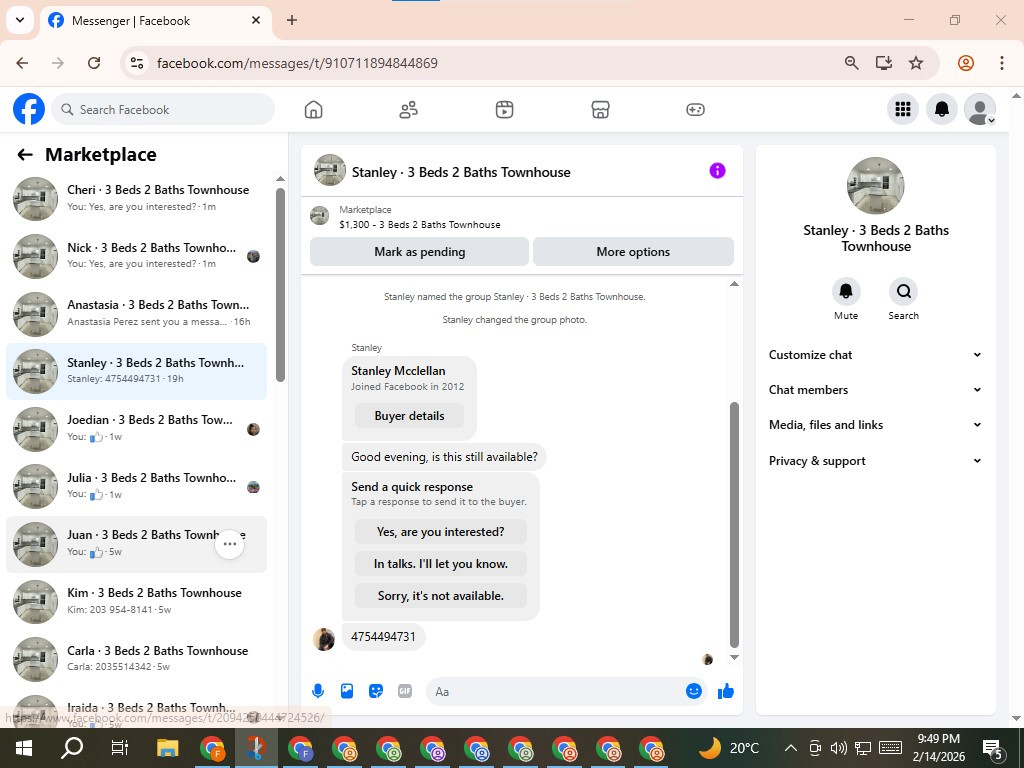Open the Friends icon in top nav
Screen dimensions: 1024x768
409,110
